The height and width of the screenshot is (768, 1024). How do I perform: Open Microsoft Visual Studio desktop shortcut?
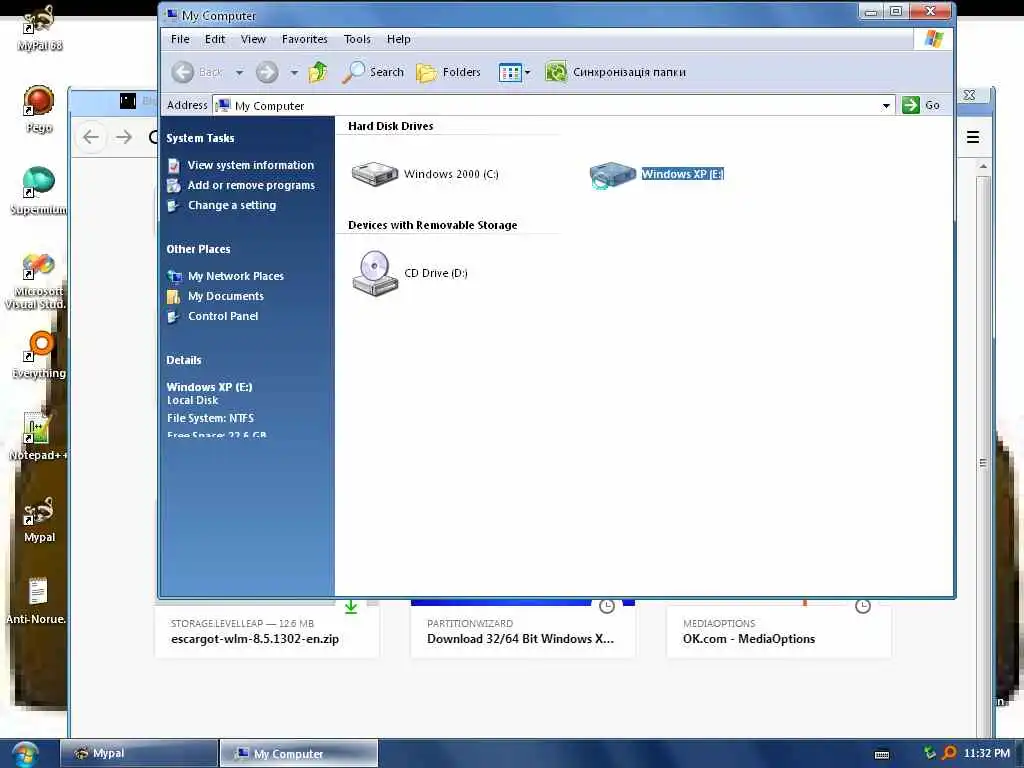38,281
